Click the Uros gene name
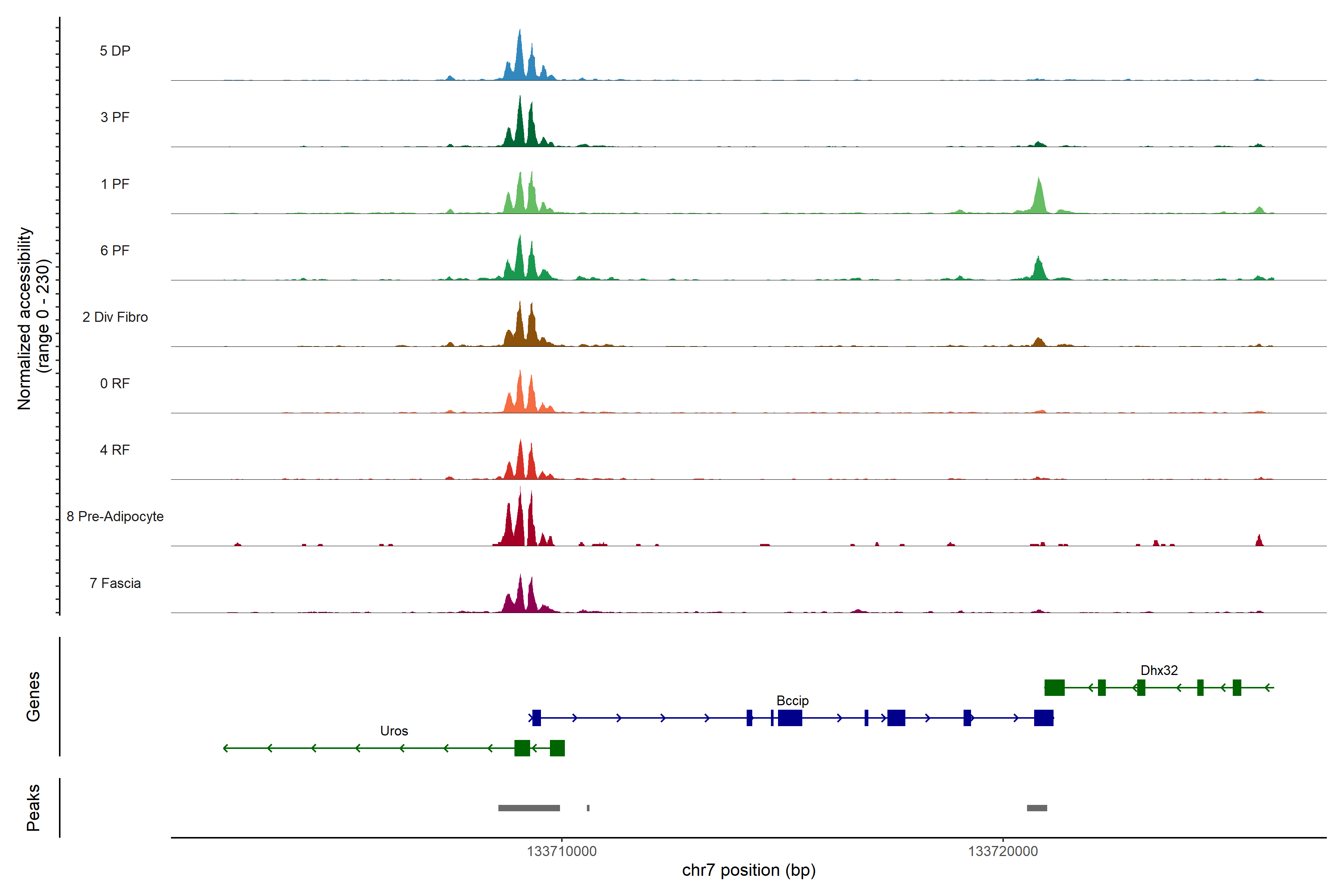The image size is (1344, 896). coord(394,731)
